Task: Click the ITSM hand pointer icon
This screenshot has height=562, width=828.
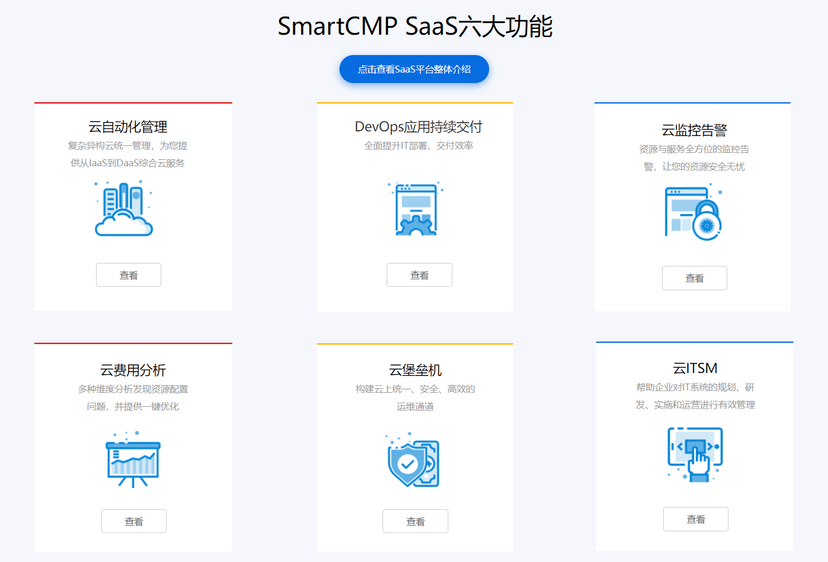Action: 695,455
